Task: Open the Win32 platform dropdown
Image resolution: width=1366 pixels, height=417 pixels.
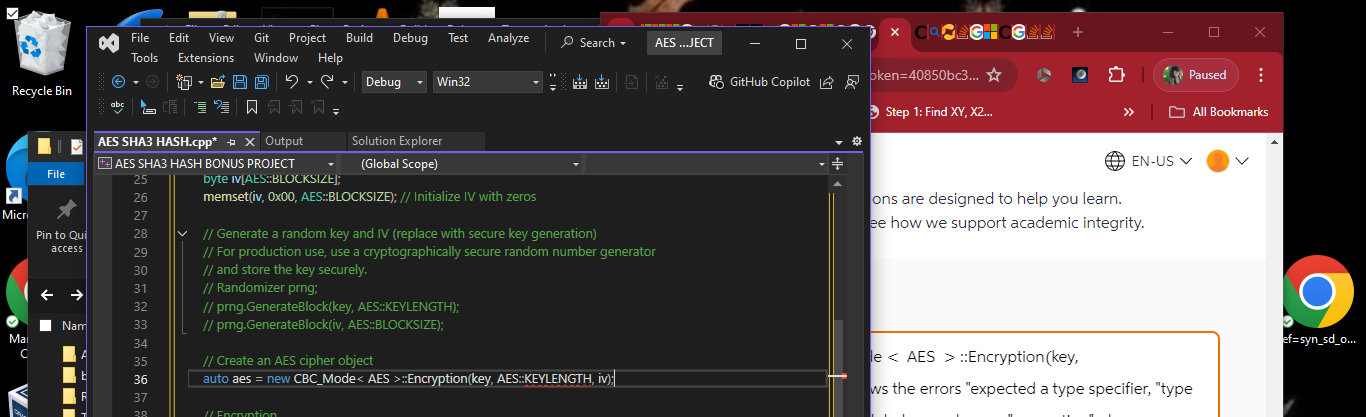Action: click(x=487, y=82)
